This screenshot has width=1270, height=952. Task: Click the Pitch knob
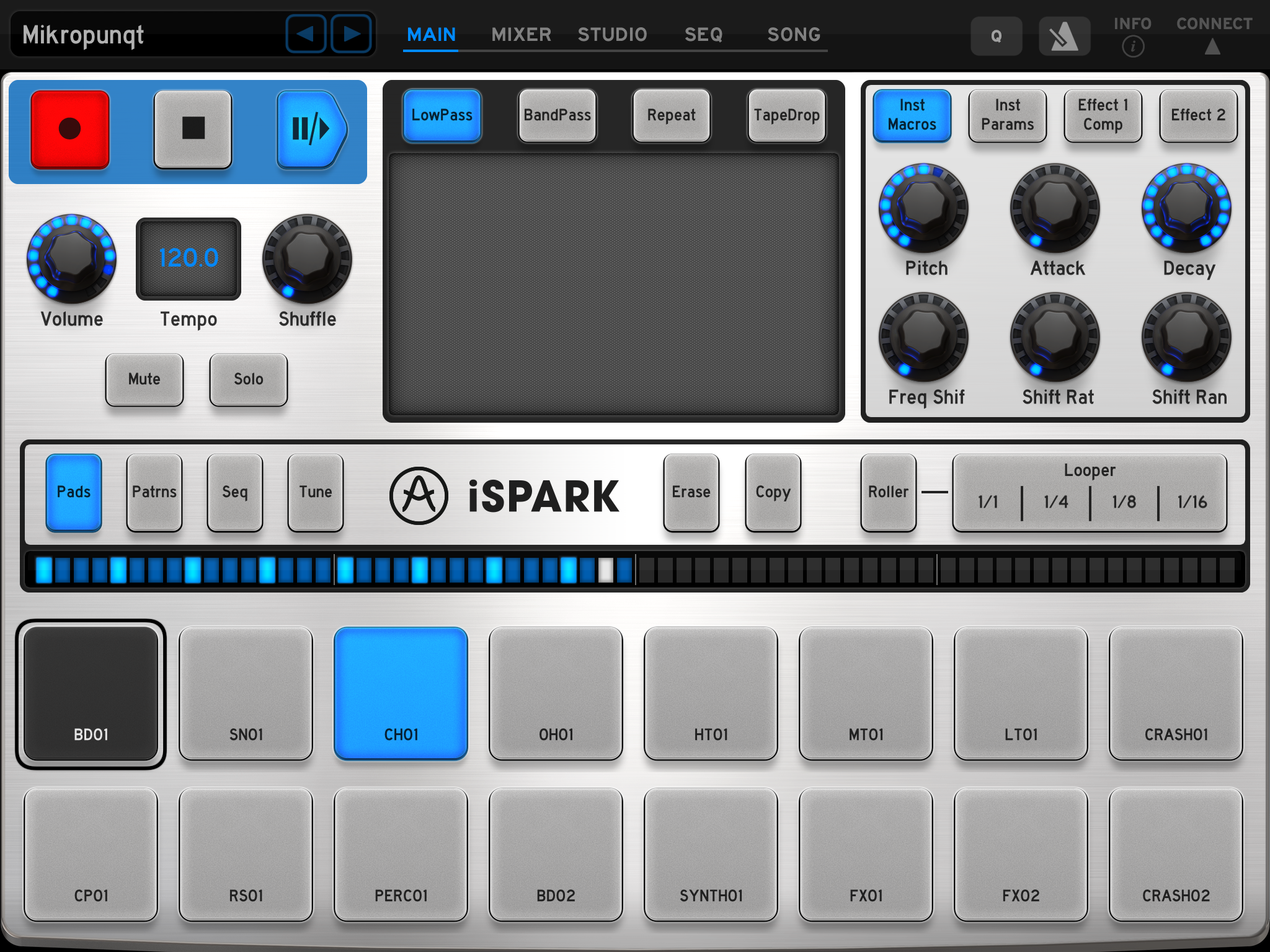coord(923,208)
